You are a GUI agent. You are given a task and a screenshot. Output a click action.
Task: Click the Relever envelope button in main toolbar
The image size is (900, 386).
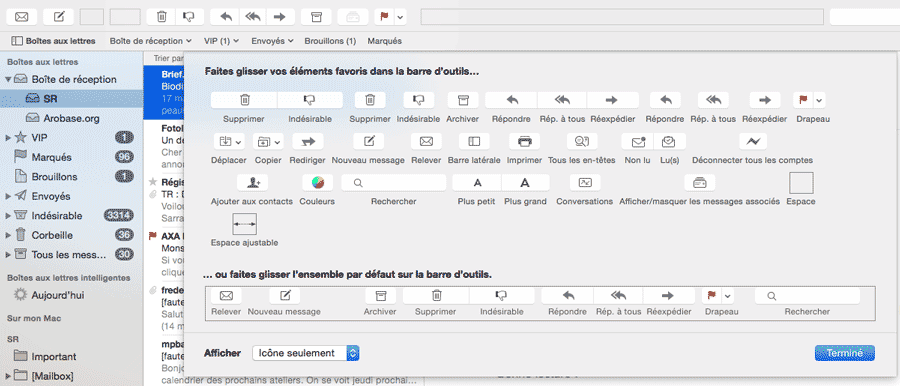point(21,17)
